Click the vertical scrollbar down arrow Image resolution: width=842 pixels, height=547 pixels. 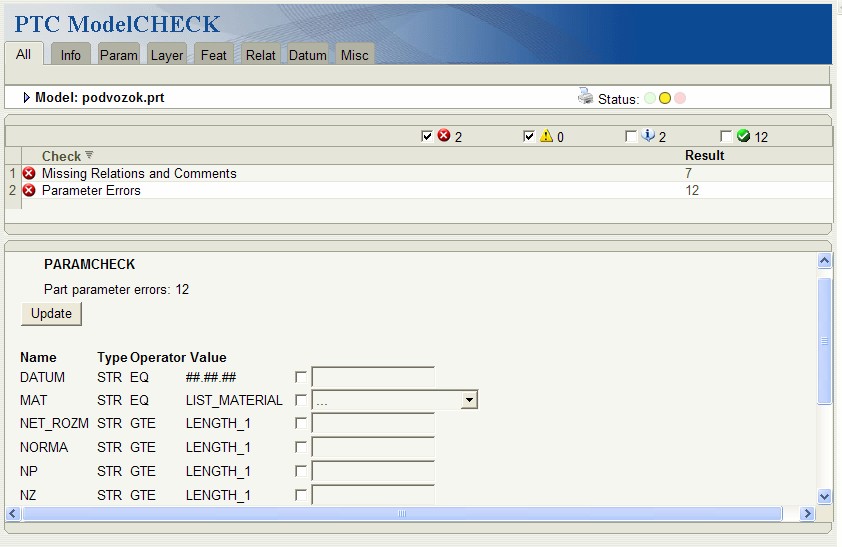824,496
